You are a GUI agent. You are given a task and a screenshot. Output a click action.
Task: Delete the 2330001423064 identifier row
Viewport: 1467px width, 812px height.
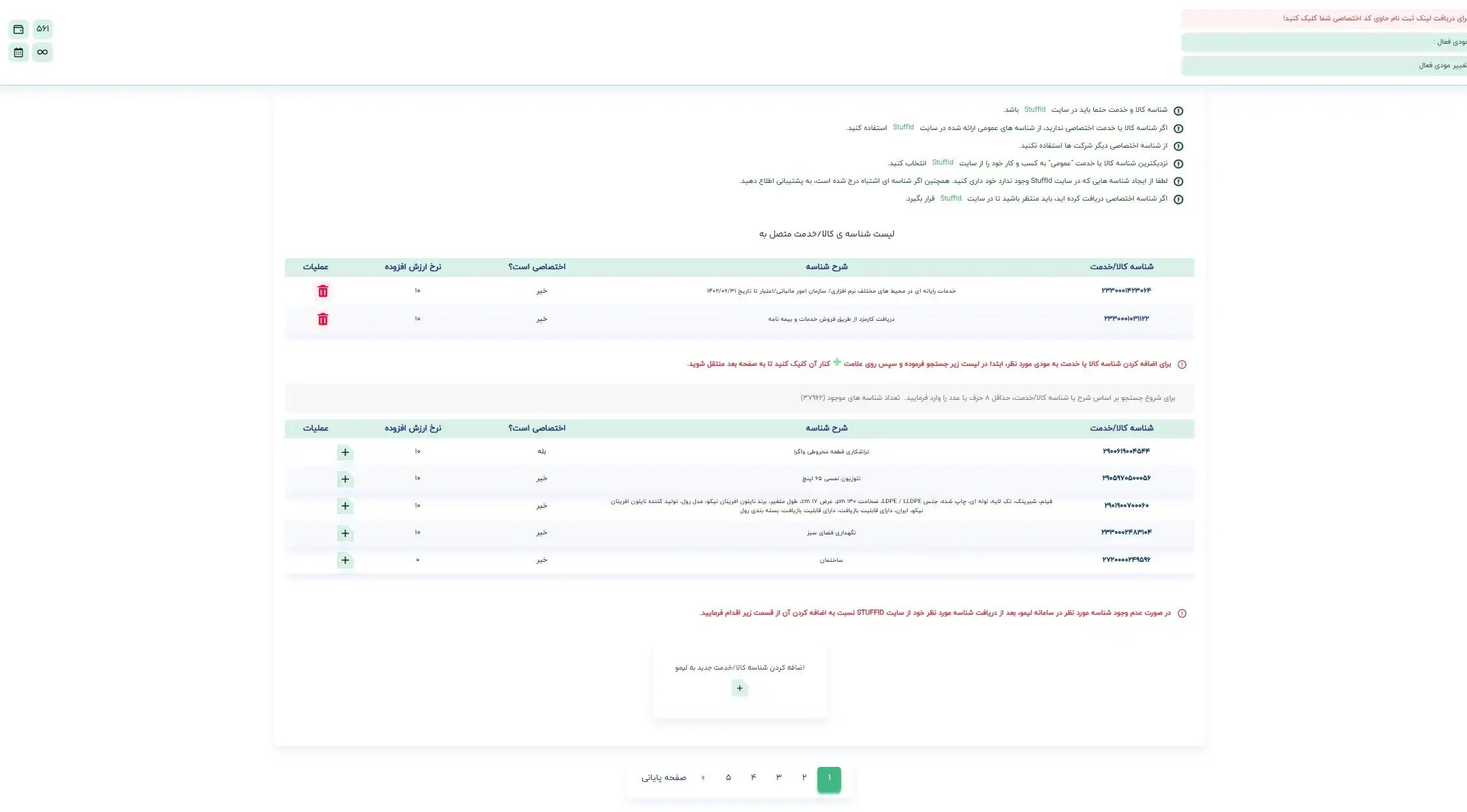coord(323,291)
